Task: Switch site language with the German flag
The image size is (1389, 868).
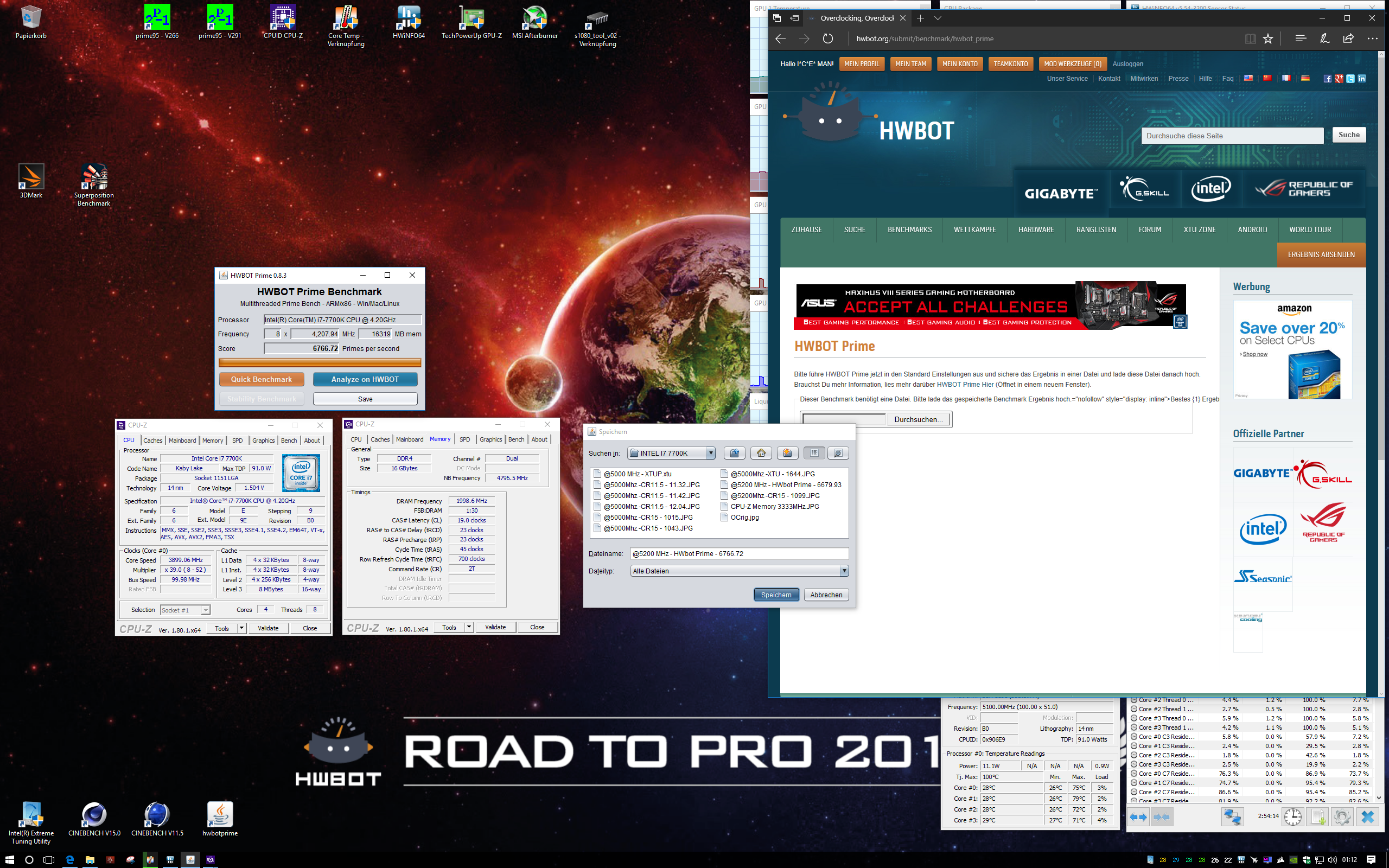Action: [1305, 78]
